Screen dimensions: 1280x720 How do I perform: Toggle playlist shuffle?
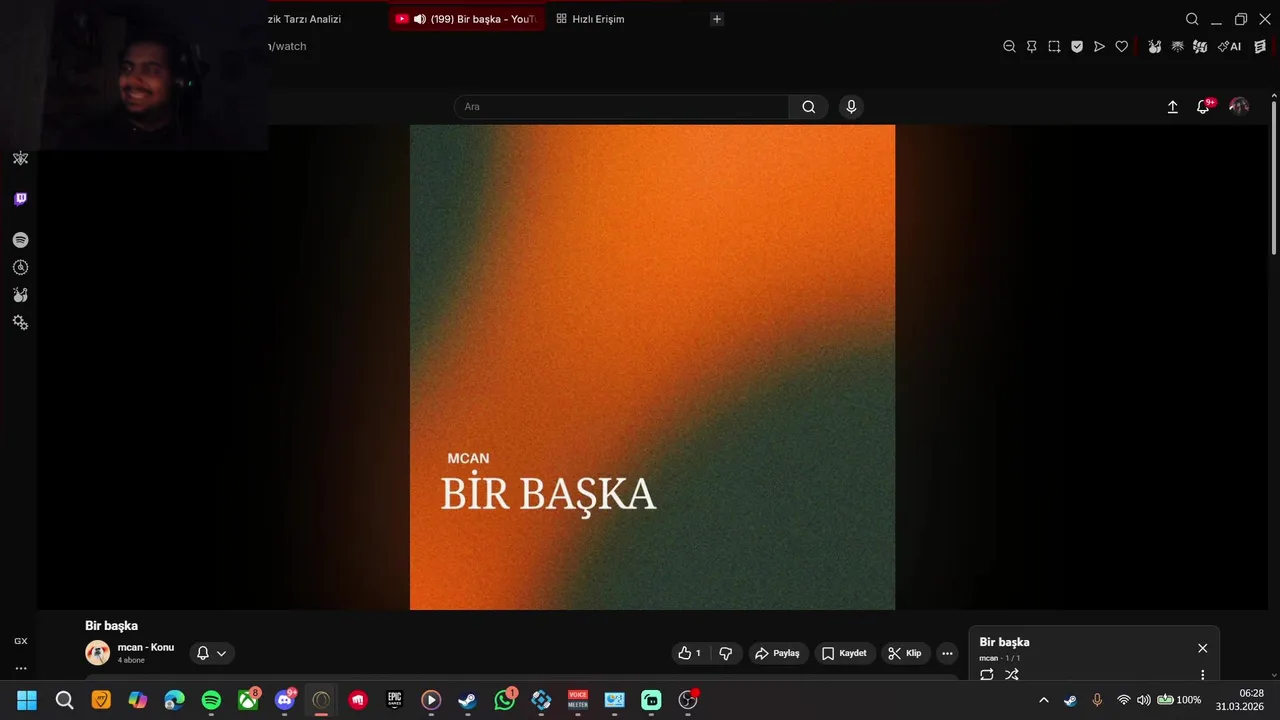pos(1012,675)
